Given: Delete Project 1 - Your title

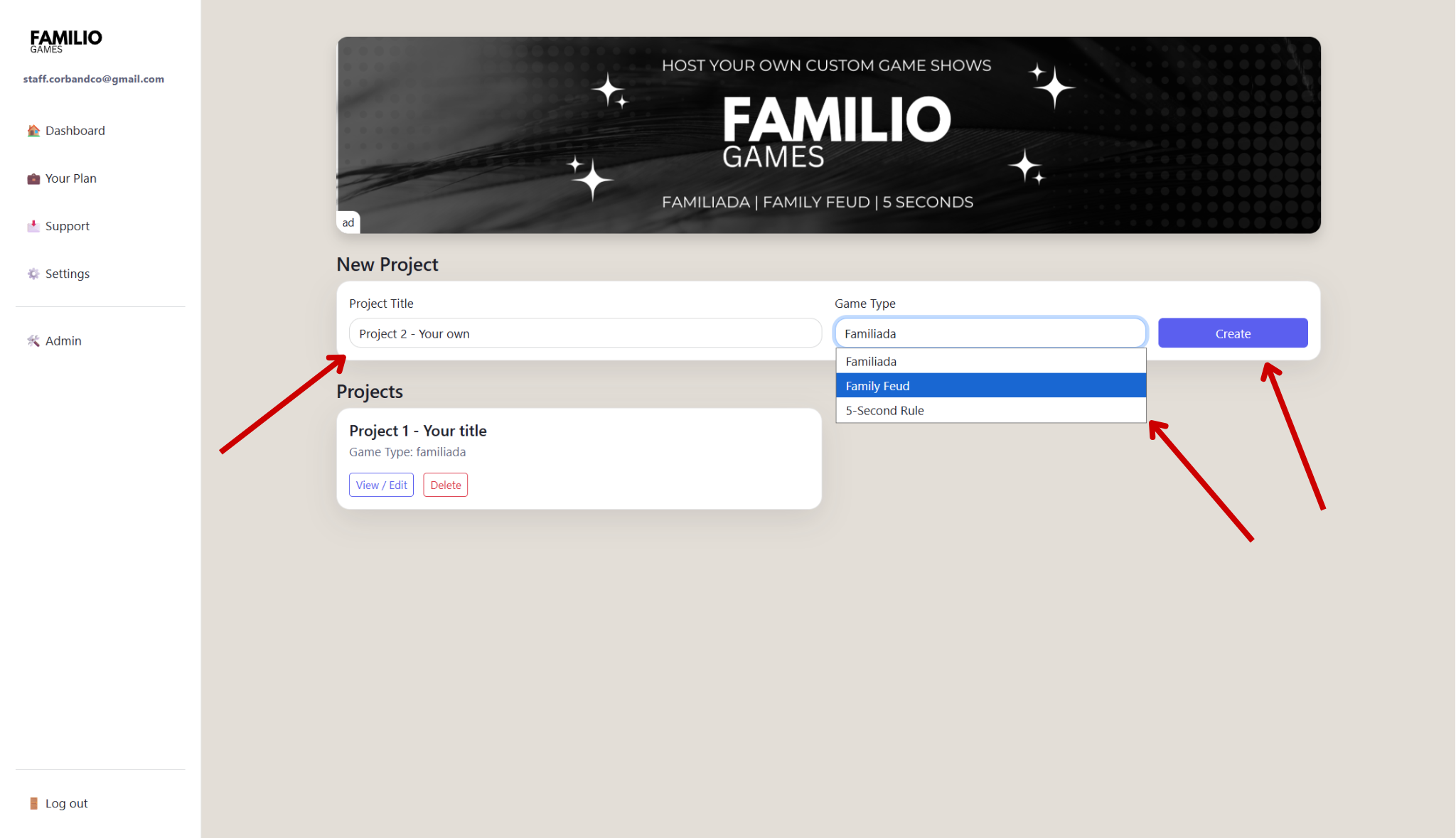Looking at the screenshot, I should pyautogui.click(x=445, y=484).
